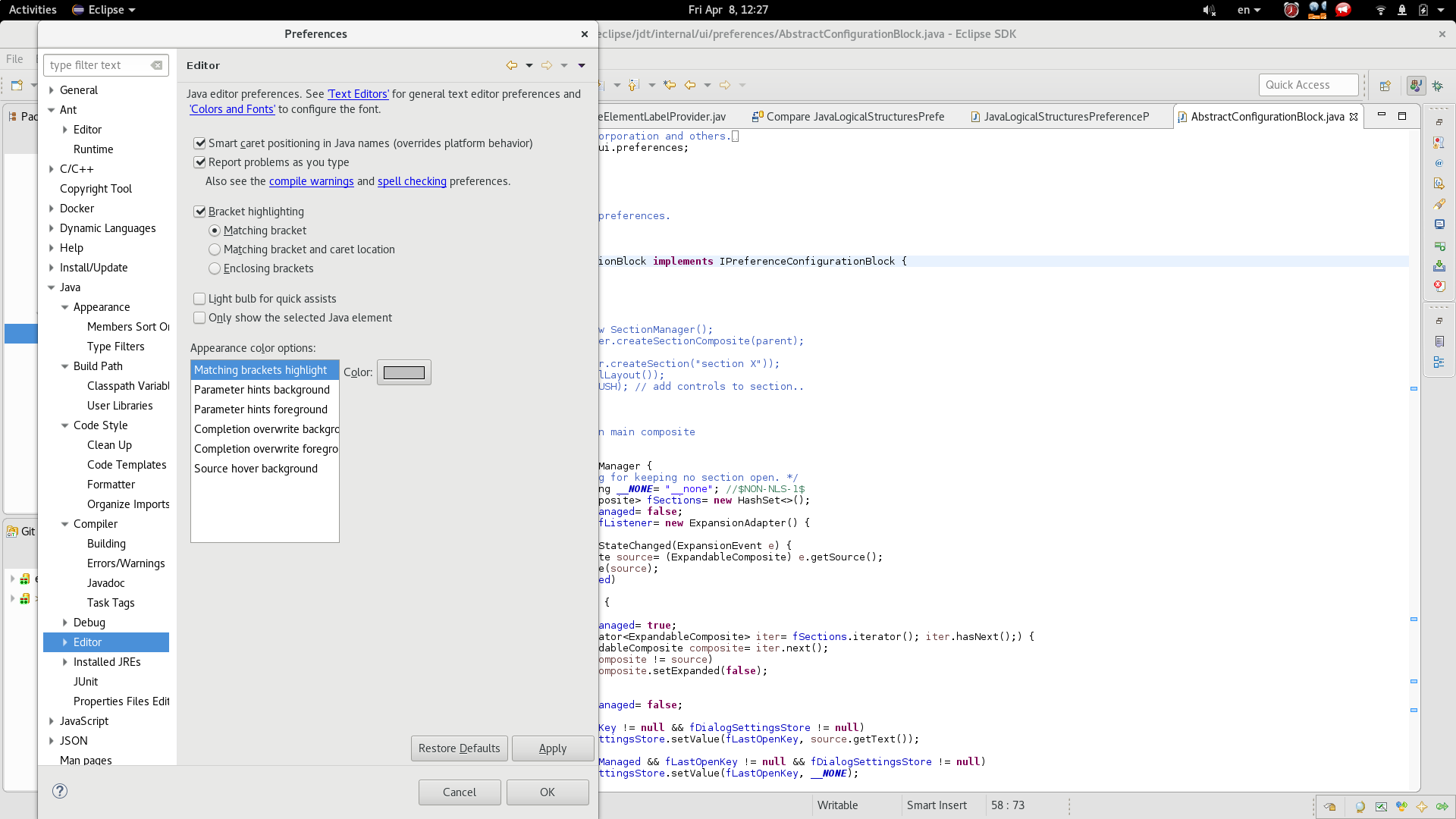Switch to ElementLabelProvider.java tab
The image size is (1456, 819).
click(662, 117)
